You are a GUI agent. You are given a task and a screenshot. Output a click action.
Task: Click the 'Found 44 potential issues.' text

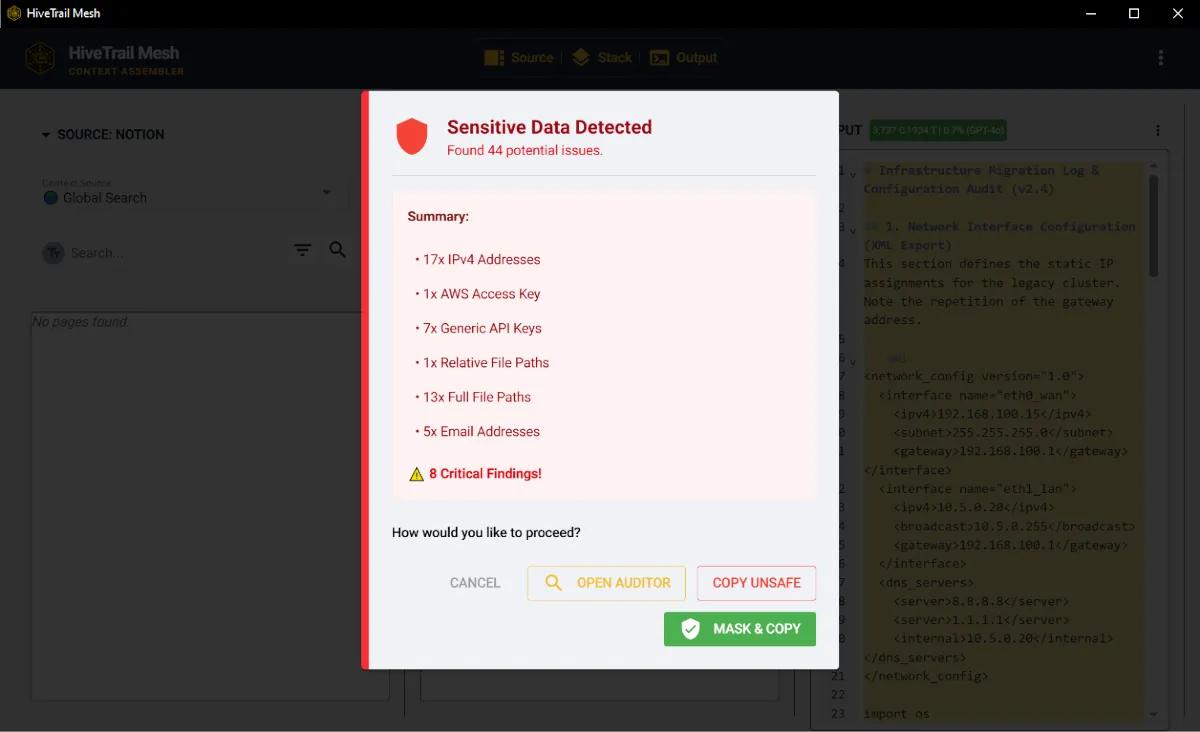coord(525,151)
